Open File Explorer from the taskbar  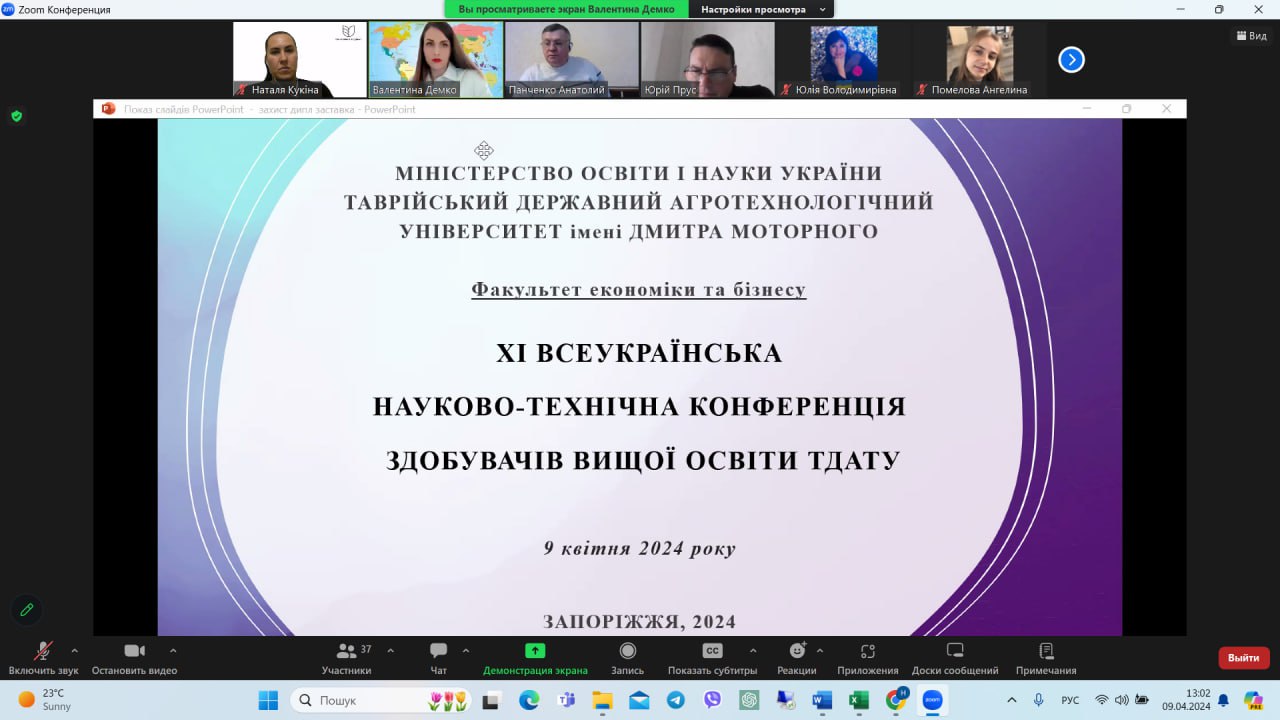(602, 700)
